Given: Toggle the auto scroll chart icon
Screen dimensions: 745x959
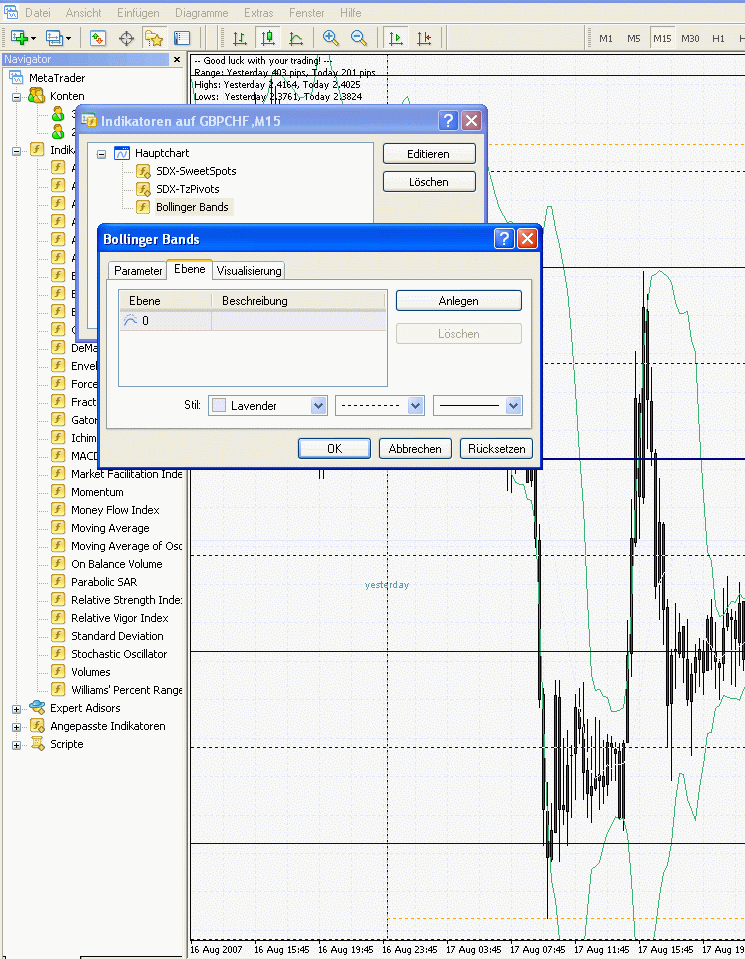Looking at the screenshot, I should pos(396,38).
